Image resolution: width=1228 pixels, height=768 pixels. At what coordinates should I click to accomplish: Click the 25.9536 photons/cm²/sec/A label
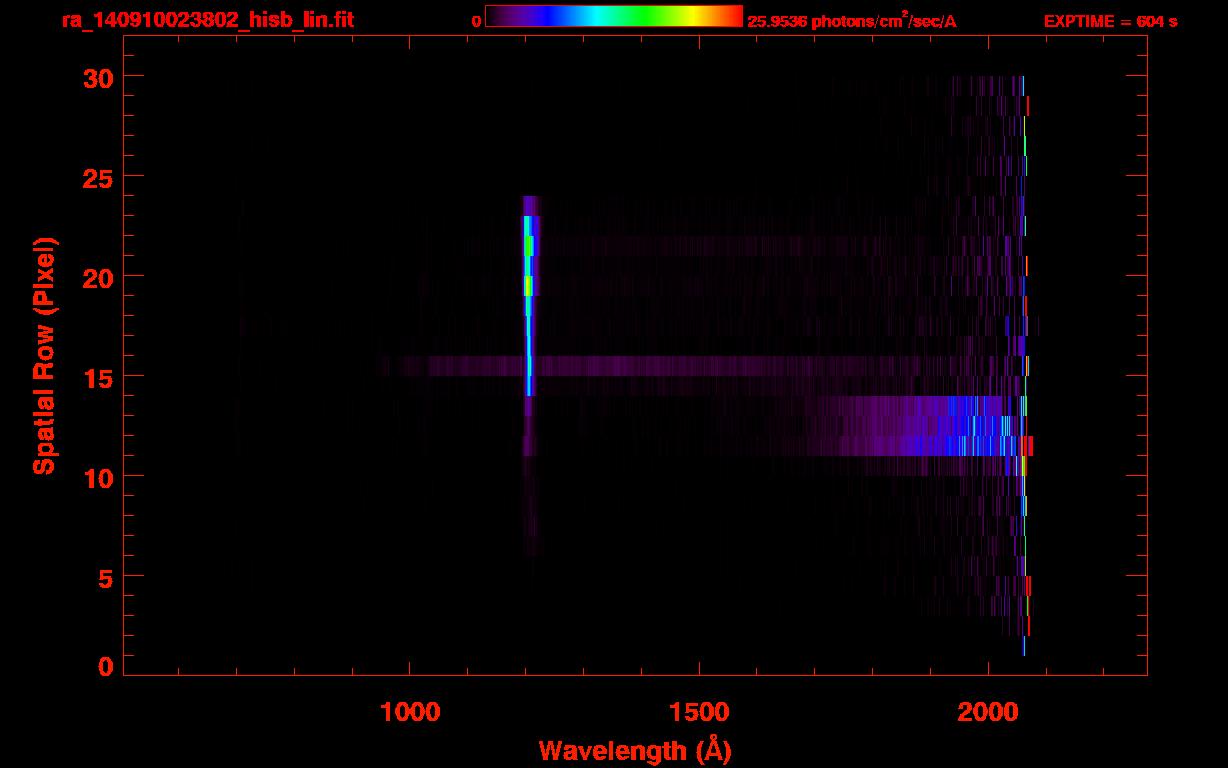click(852, 21)
